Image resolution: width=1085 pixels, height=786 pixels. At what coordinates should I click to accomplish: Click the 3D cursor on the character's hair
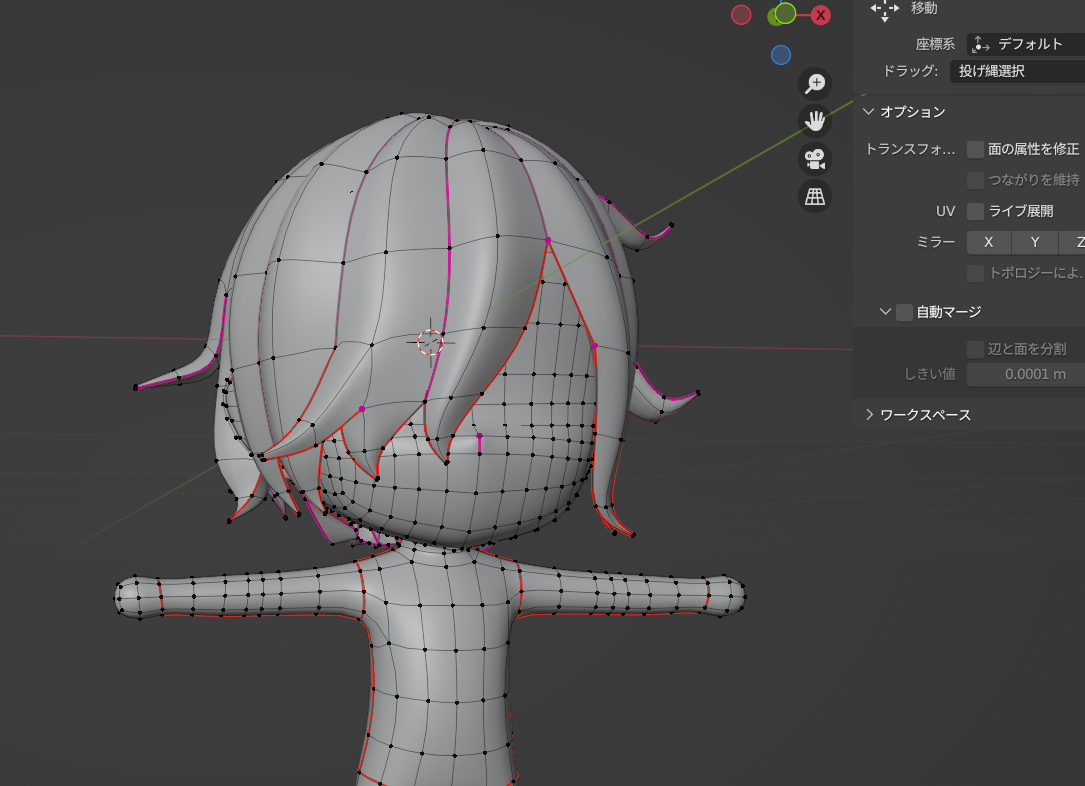[430, 342]
